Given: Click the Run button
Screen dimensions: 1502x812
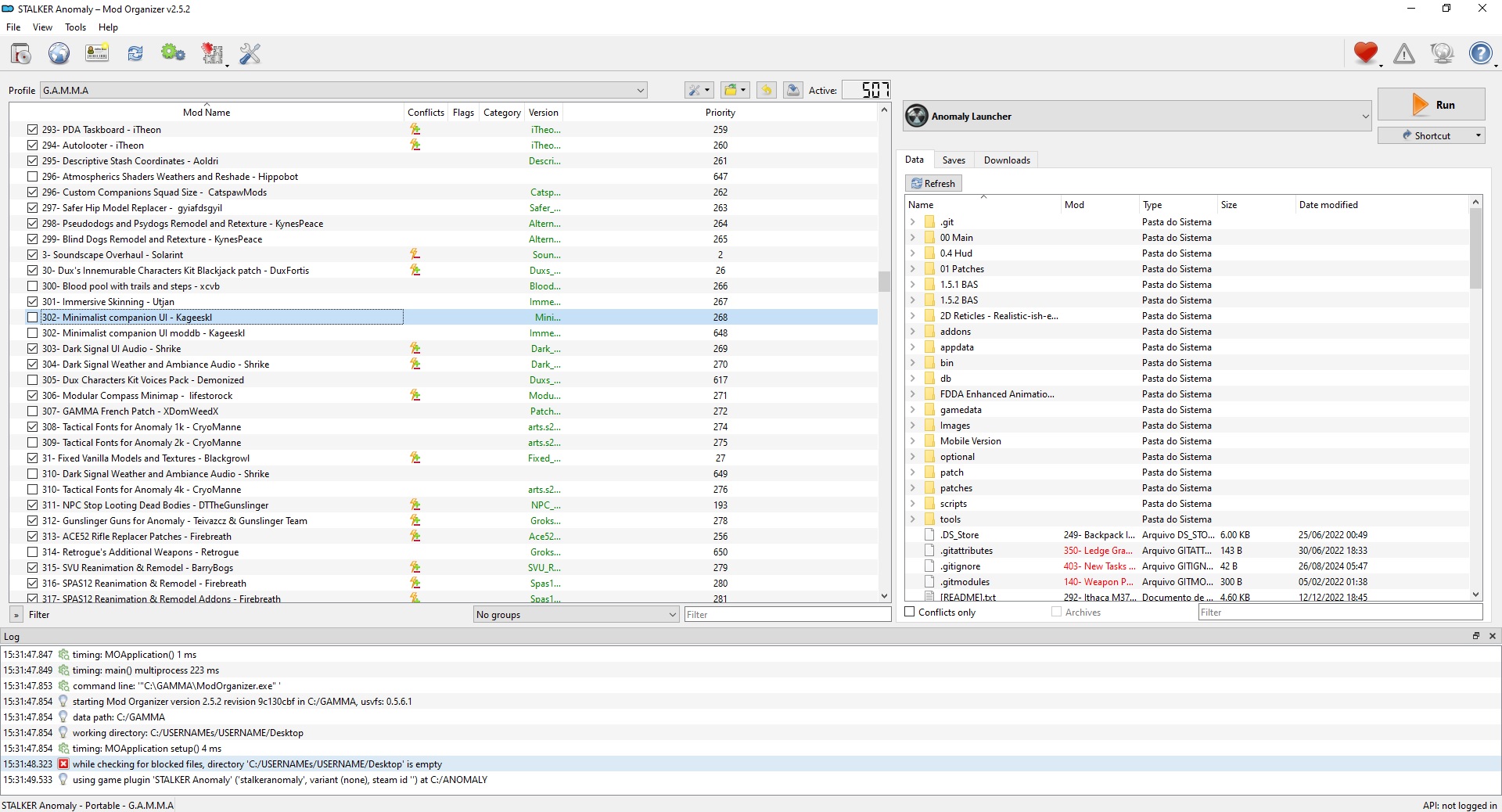Looking at the screenshot, I should 1431,105.
